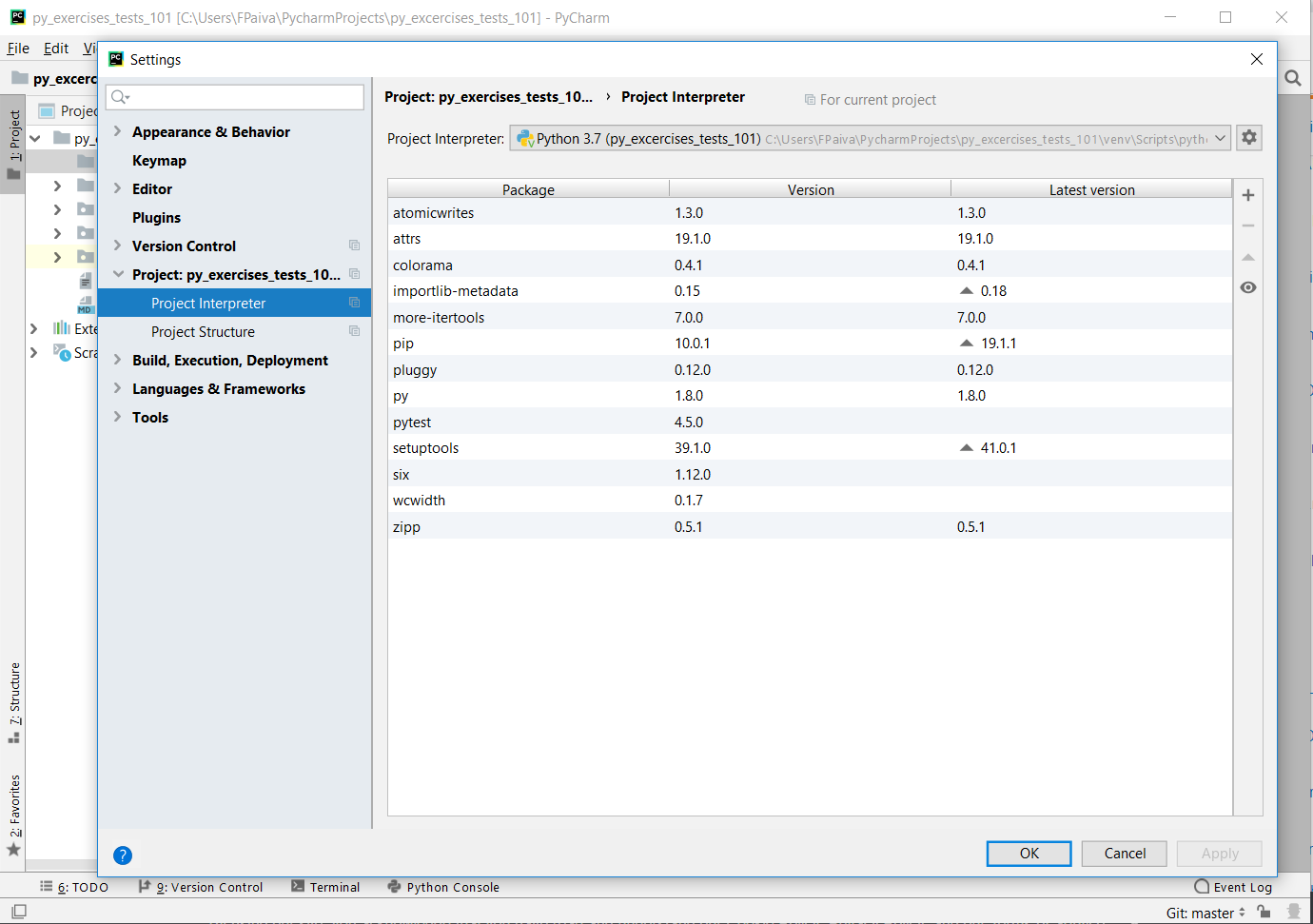Expand Languages & Frameworks section

pyautogui.click(x=118, y=388)
